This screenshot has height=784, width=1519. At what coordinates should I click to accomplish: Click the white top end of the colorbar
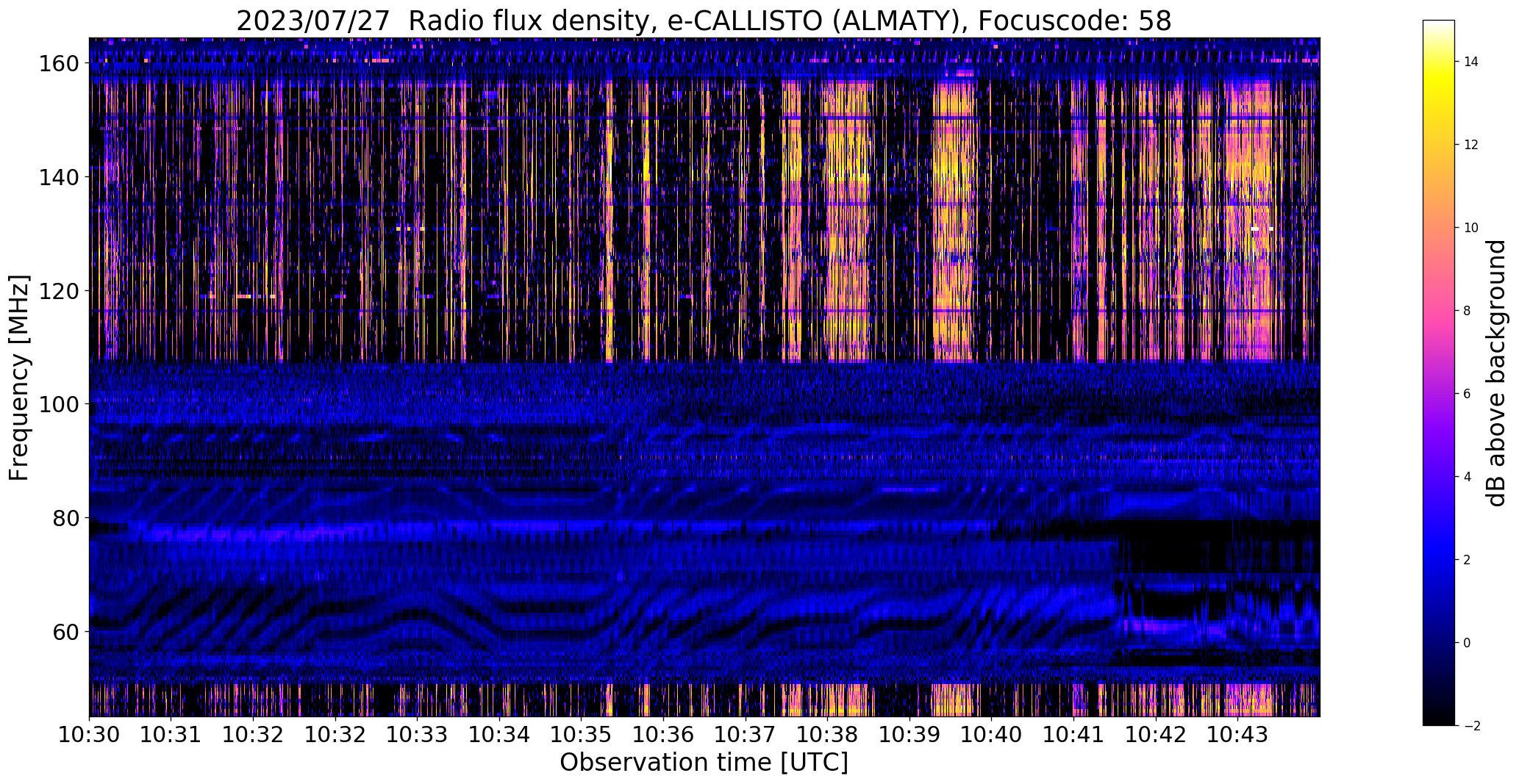pyautogui.click(x=1439, y=25)
